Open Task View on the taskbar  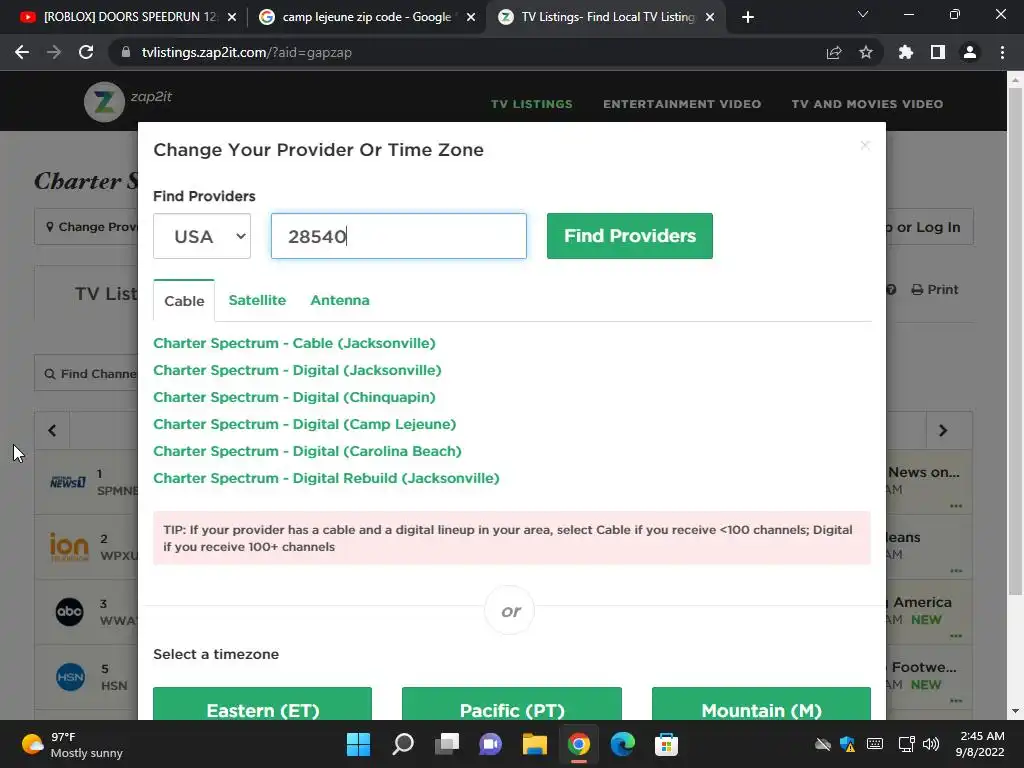click(x=447, y=744)
